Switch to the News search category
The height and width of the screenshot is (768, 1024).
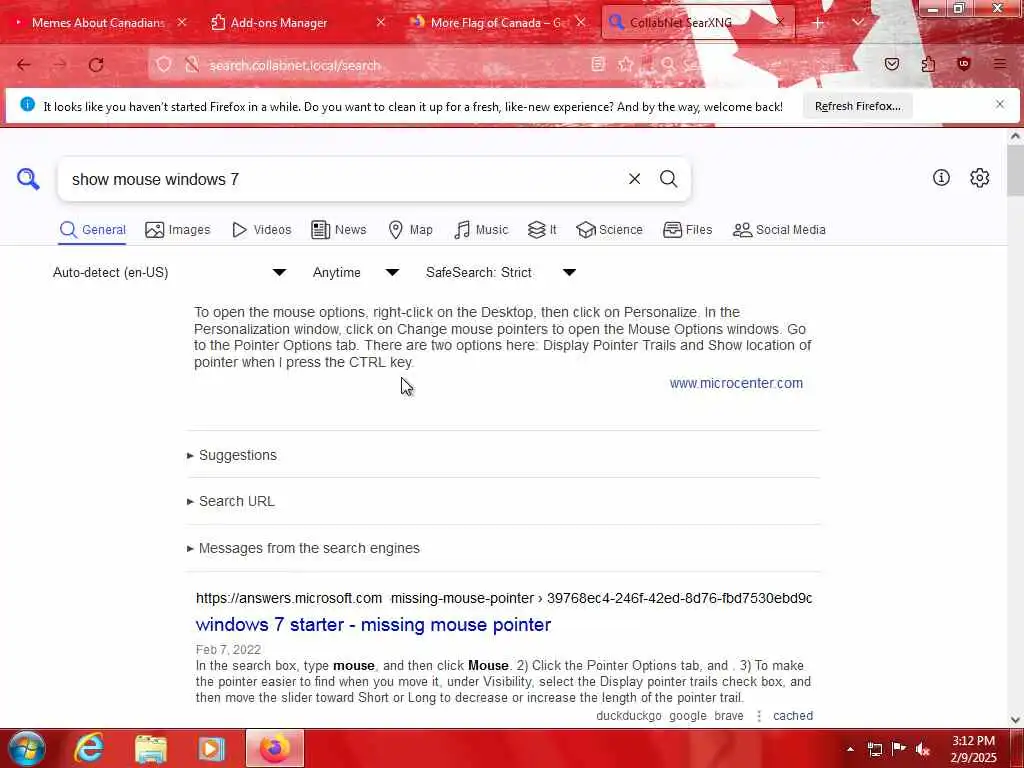(x=338, y=230)
